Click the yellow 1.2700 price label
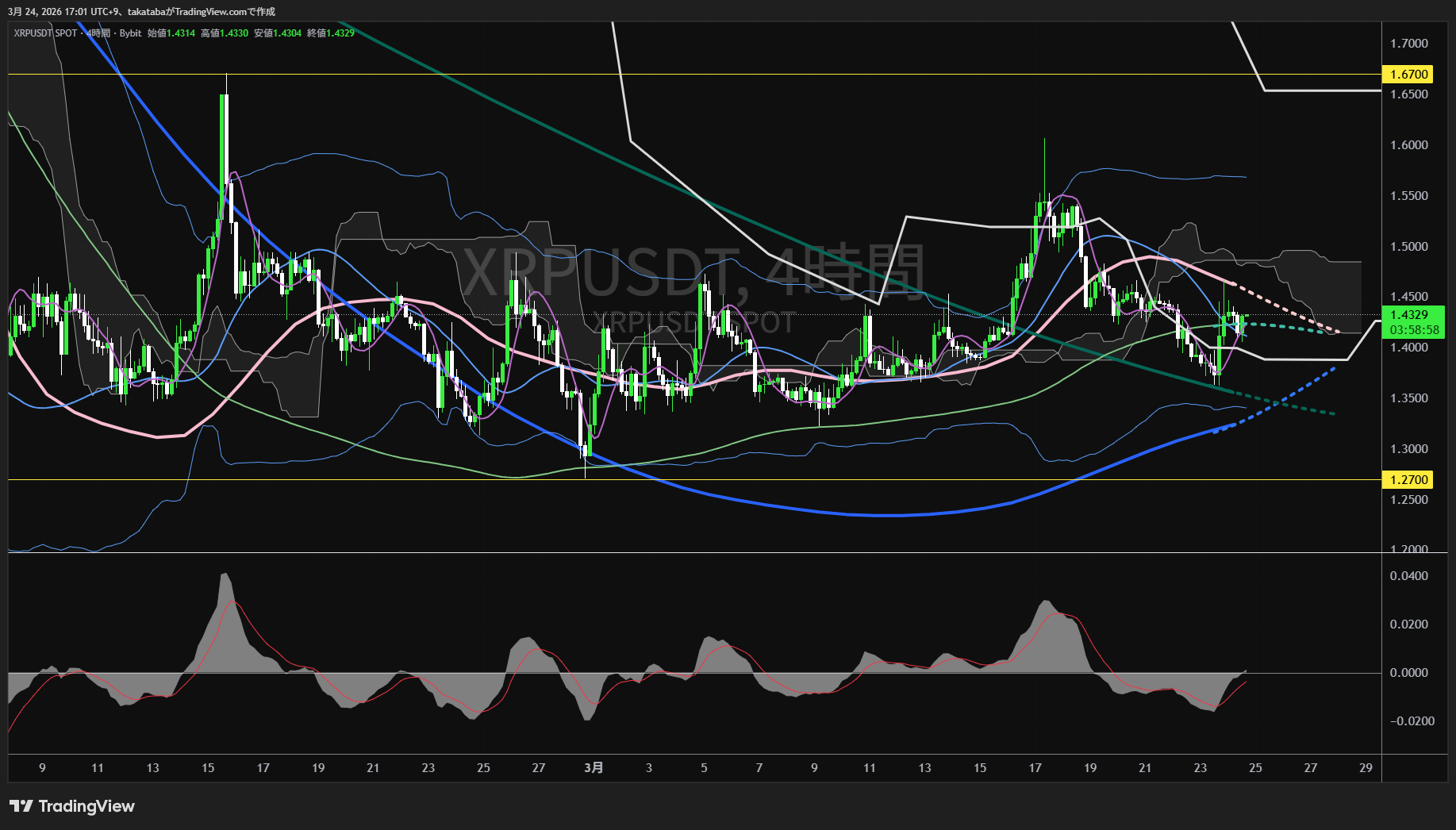The width and height of the screenshot is (1456, 830). click(x=1408, y=479)
